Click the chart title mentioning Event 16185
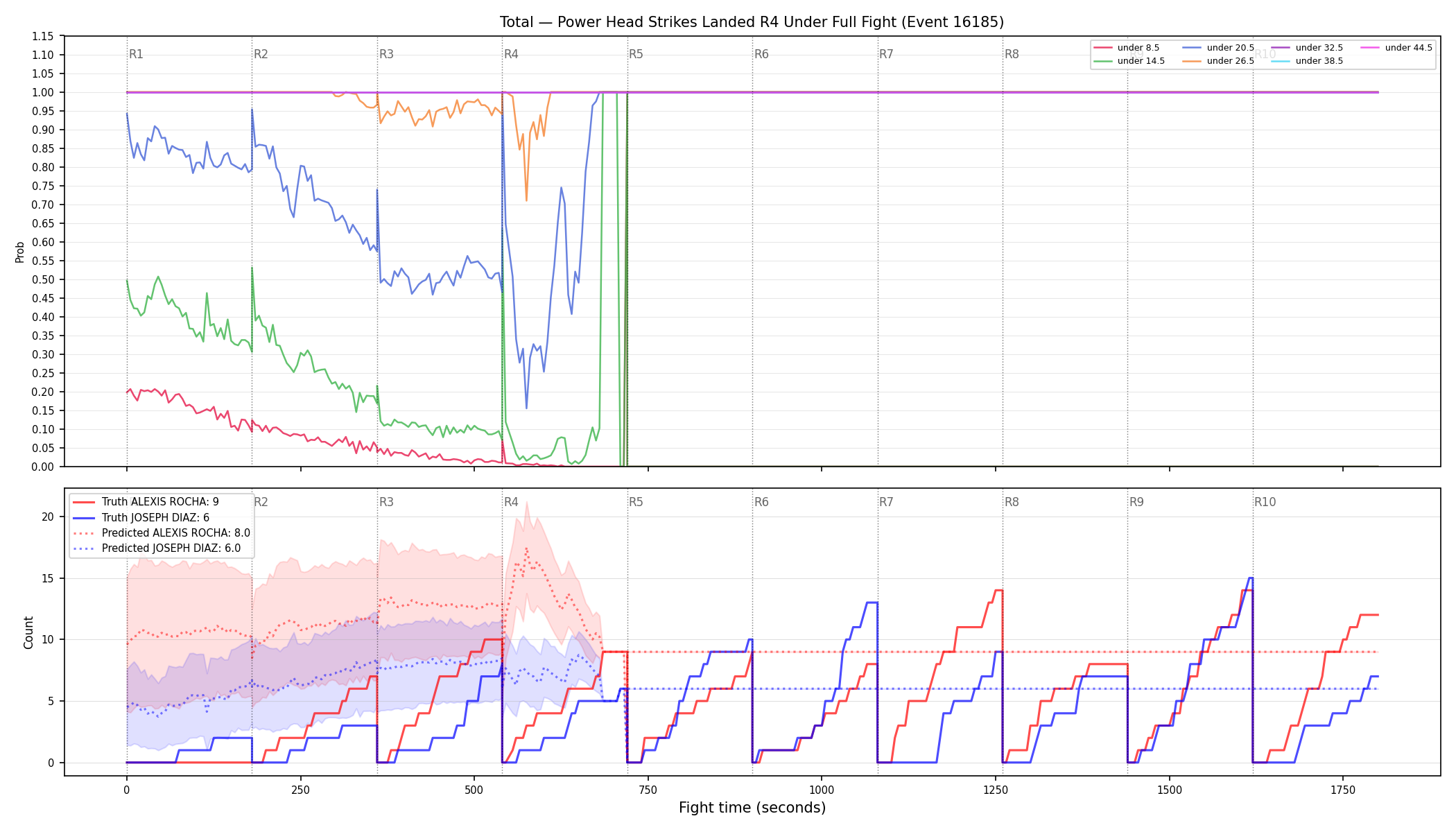This screenshot has height=832, width=1456. (x=752, y=22)
